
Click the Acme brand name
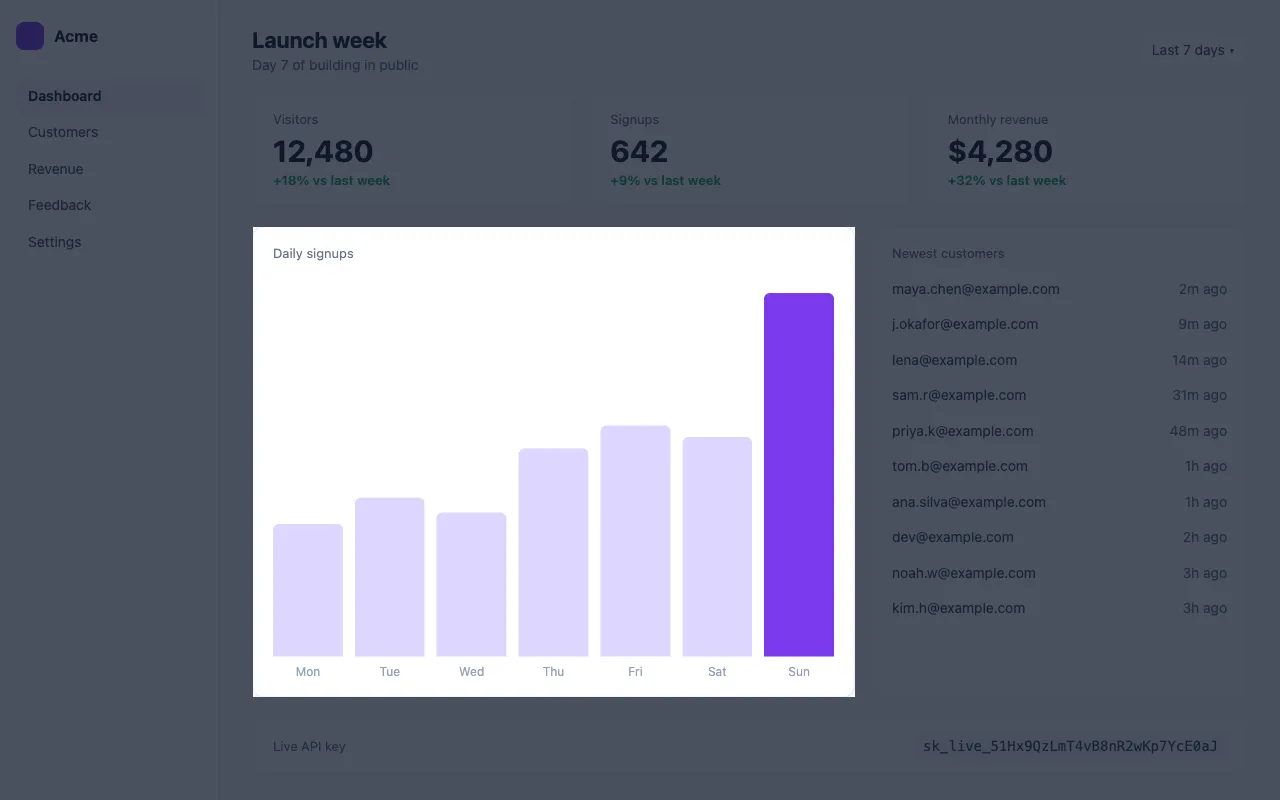pyautogui.click(x=76, y=36)
